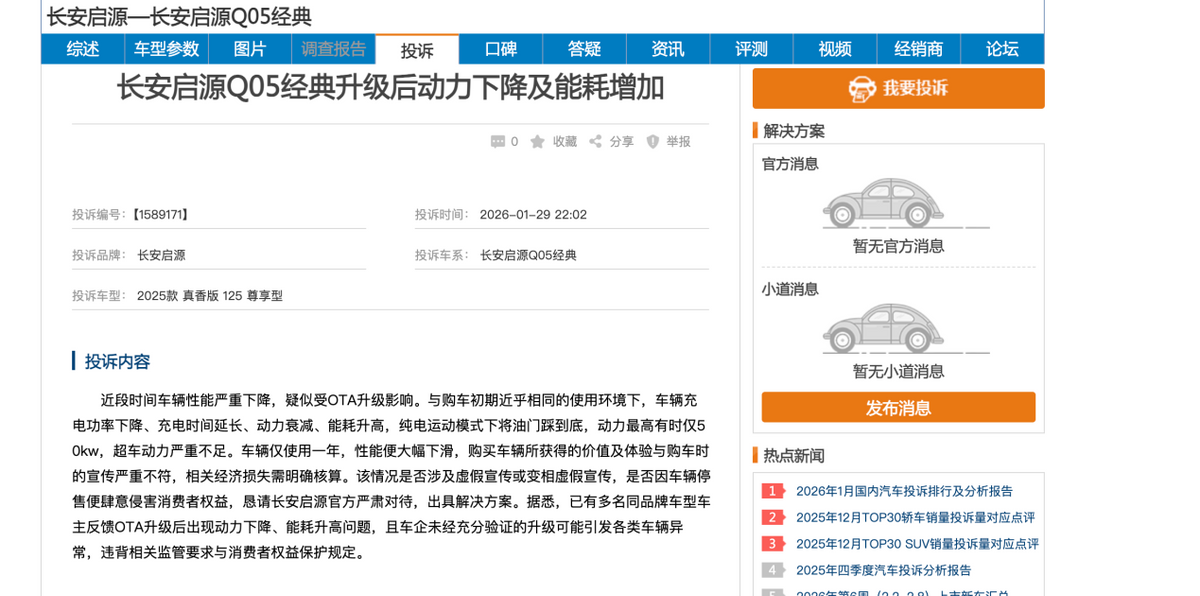This screenshot has width=1200, height=596.
Task: Open 2025年12月TOP30轿车销量投诉量 link
Action: 915,517
